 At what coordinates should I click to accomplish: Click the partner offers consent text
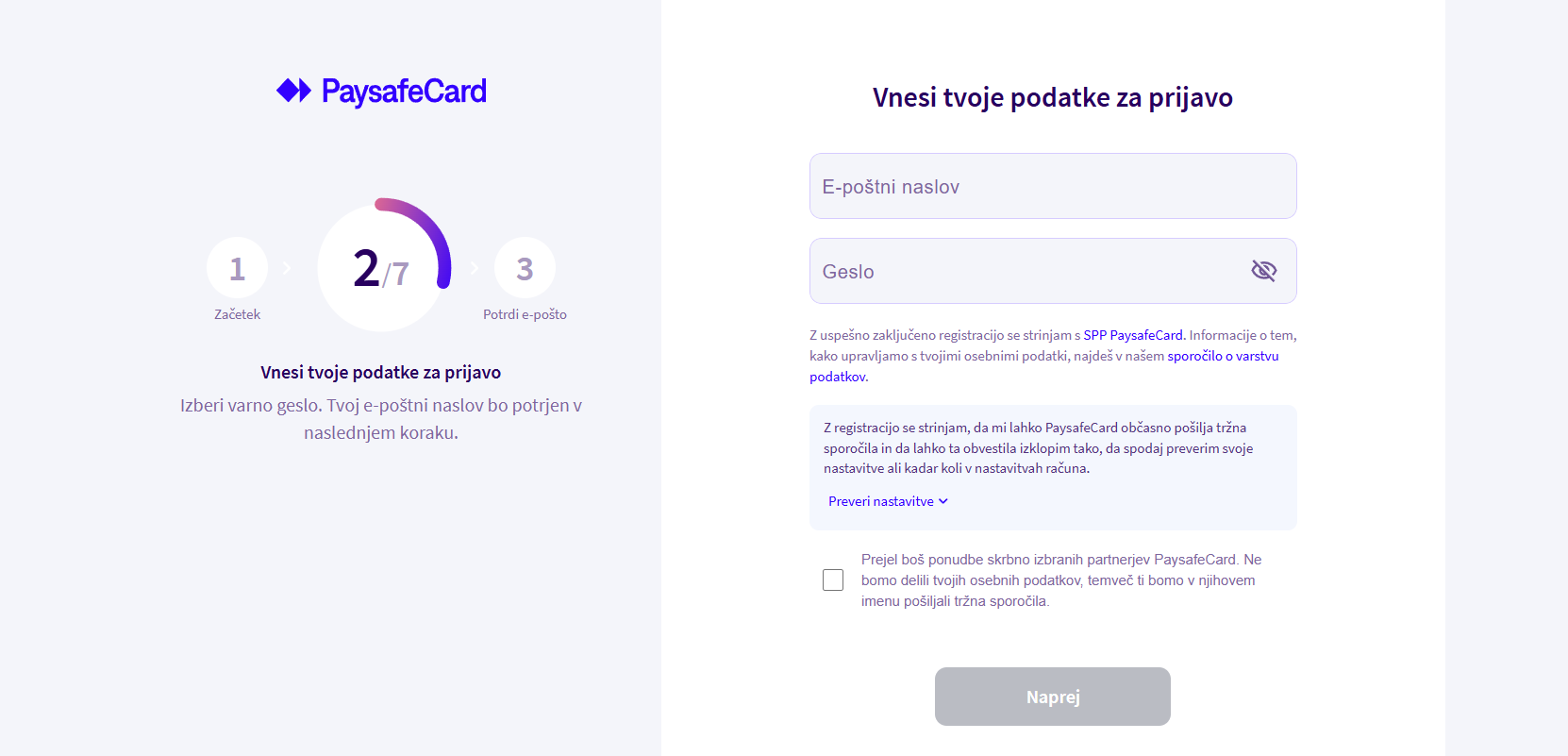pos(1061,580)
